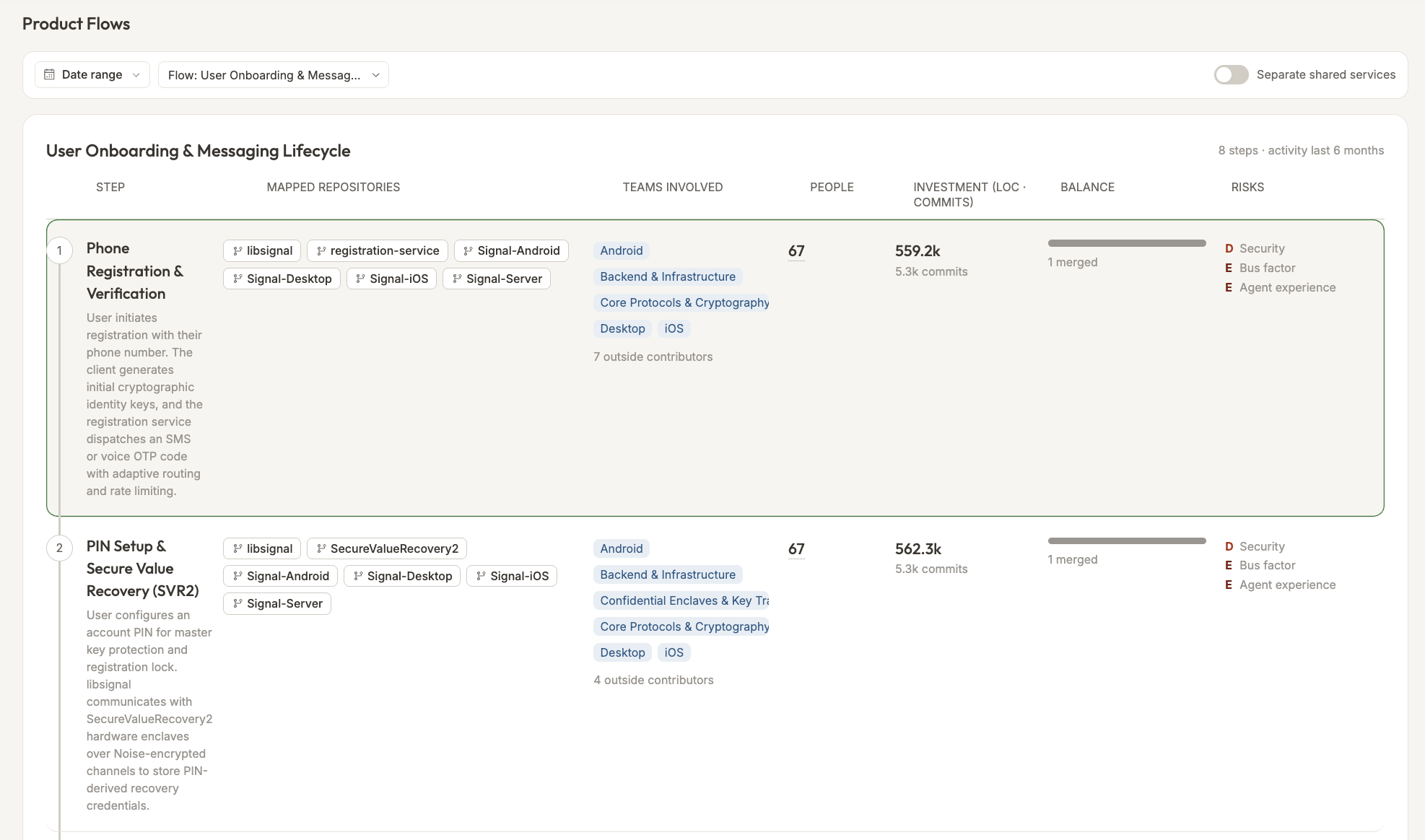This screenshot has width=1425, height=840.
Task: Select Confidential Enclaves & Key team tag
Action: click(681, 600)
